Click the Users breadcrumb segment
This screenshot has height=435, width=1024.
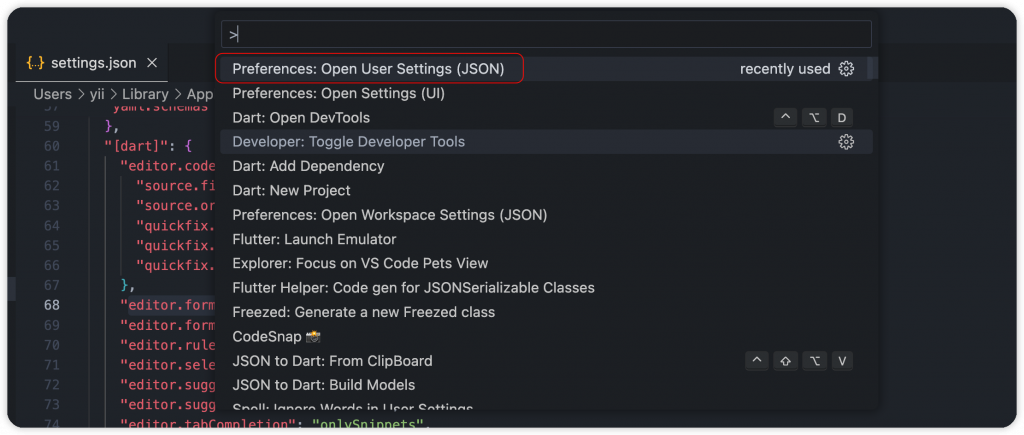tap(52, 94)
